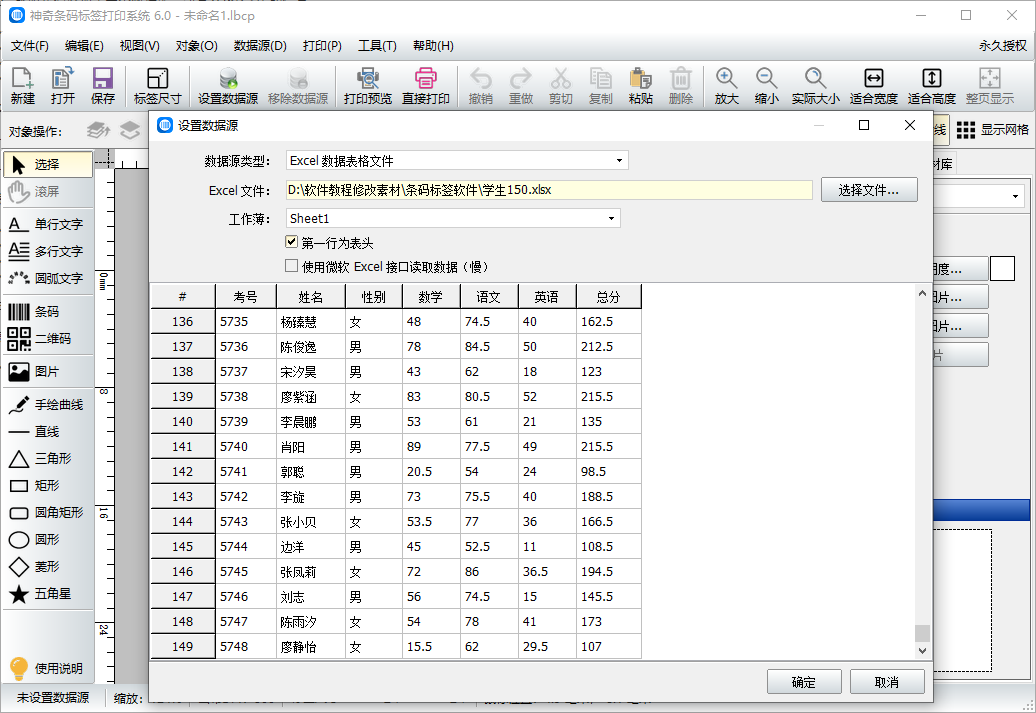Enable 使用微软 Excel 接口读取数据 checkbox

pos(292,266)
